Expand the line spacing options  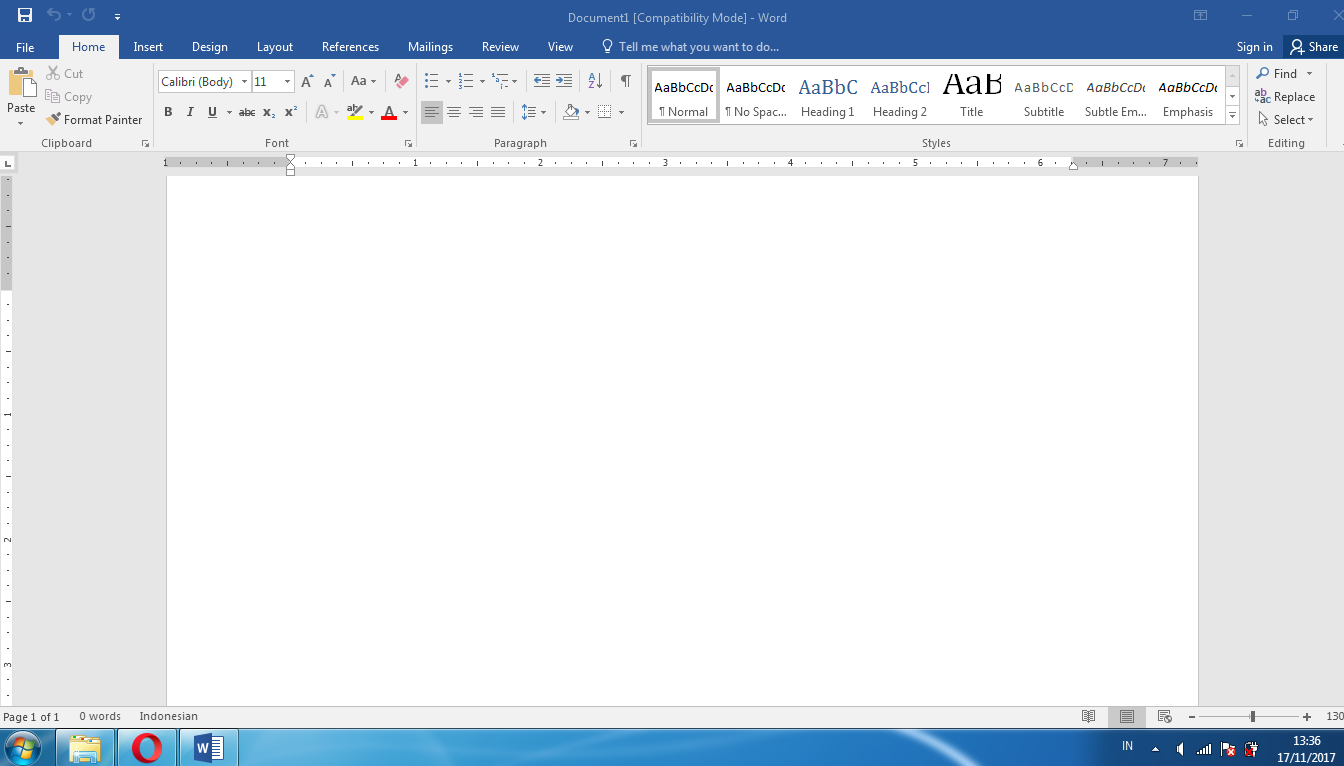(x=543, y=112)
